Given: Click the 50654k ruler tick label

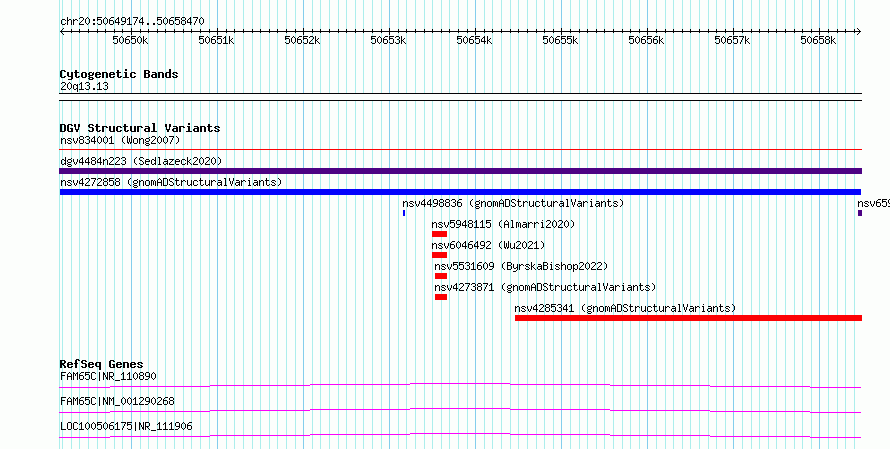Looking at the screenshot, I should tap(475, 40).
